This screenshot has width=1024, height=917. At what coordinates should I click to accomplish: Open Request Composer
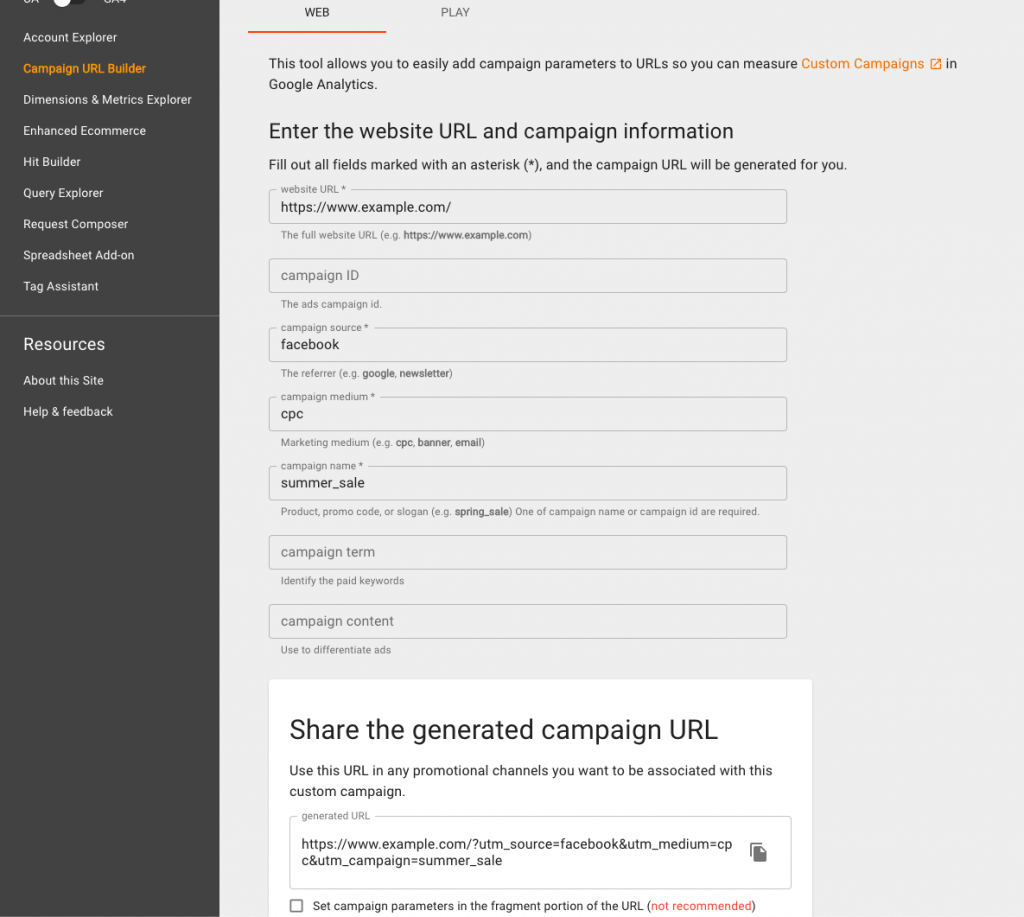(x=75, y=224)
